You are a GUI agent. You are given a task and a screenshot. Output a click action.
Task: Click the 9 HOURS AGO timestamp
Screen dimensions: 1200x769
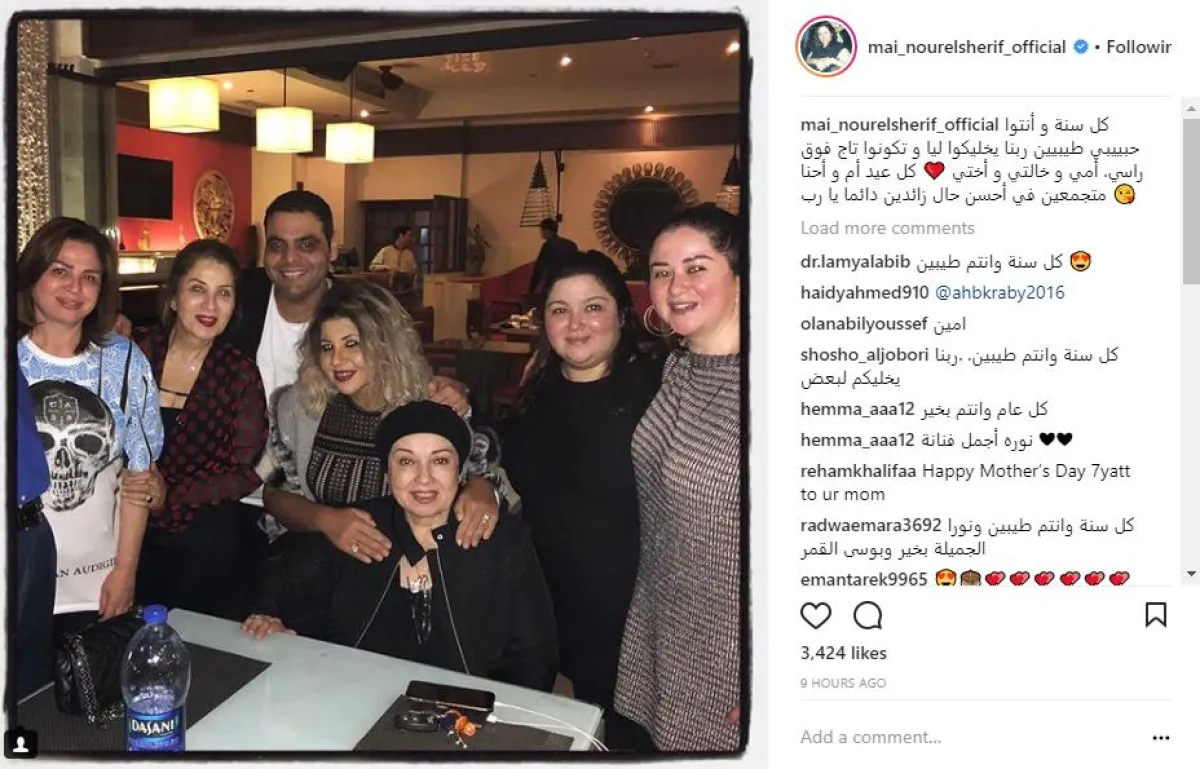coord(843,683)
